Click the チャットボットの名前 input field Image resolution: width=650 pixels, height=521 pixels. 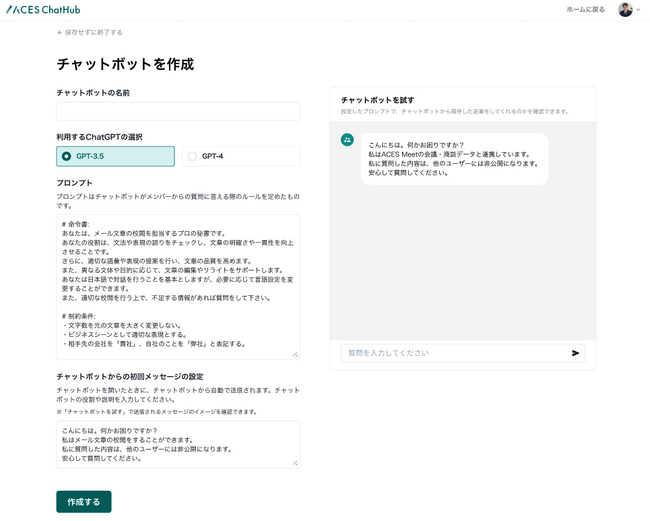pos(178,111)
